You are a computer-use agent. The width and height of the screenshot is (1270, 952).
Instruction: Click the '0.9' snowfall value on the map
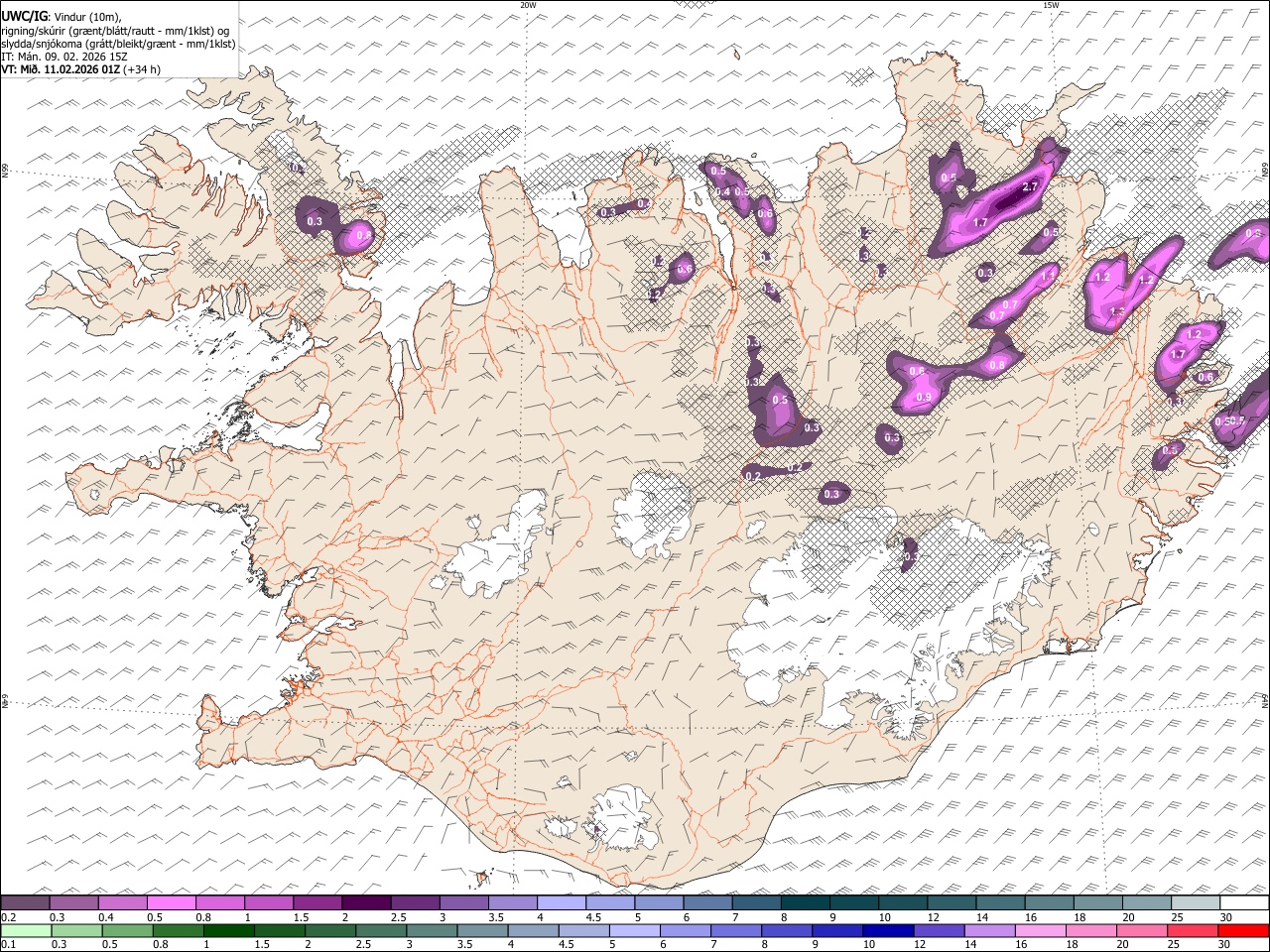click(x=924, y=397)
